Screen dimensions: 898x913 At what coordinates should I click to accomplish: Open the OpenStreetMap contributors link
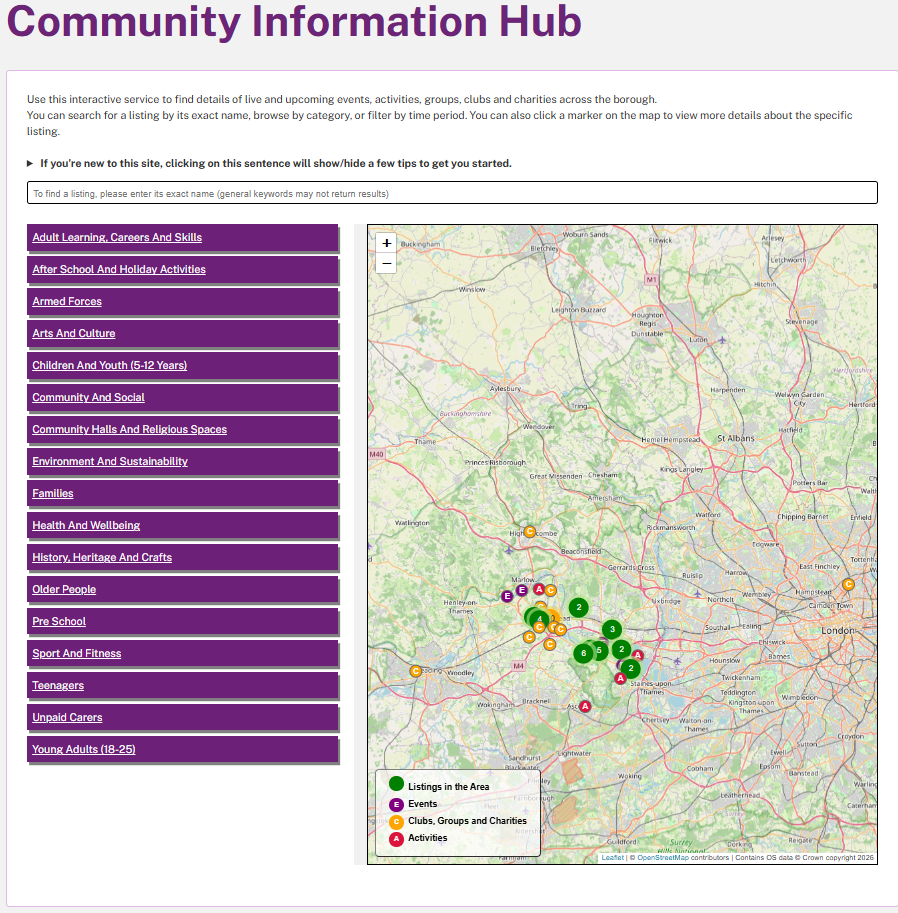coord(663,858)
